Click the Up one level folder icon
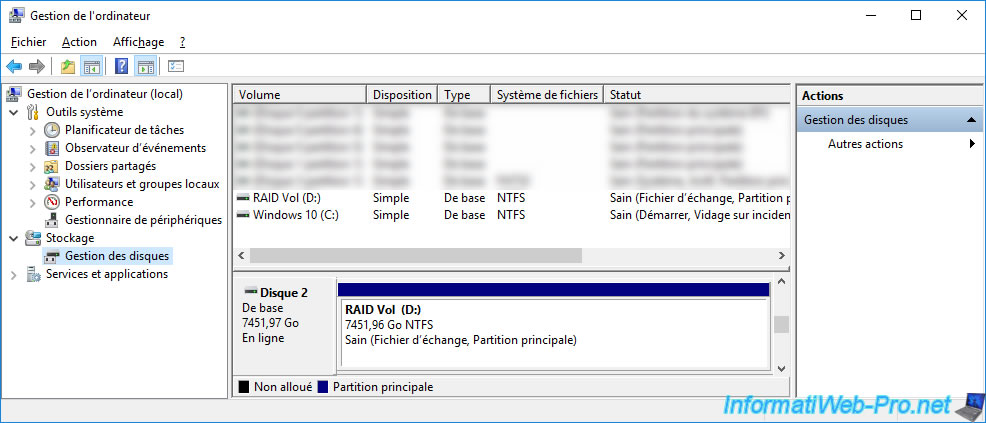The height and width of the screenshot is (423, 986). point(68,66)
